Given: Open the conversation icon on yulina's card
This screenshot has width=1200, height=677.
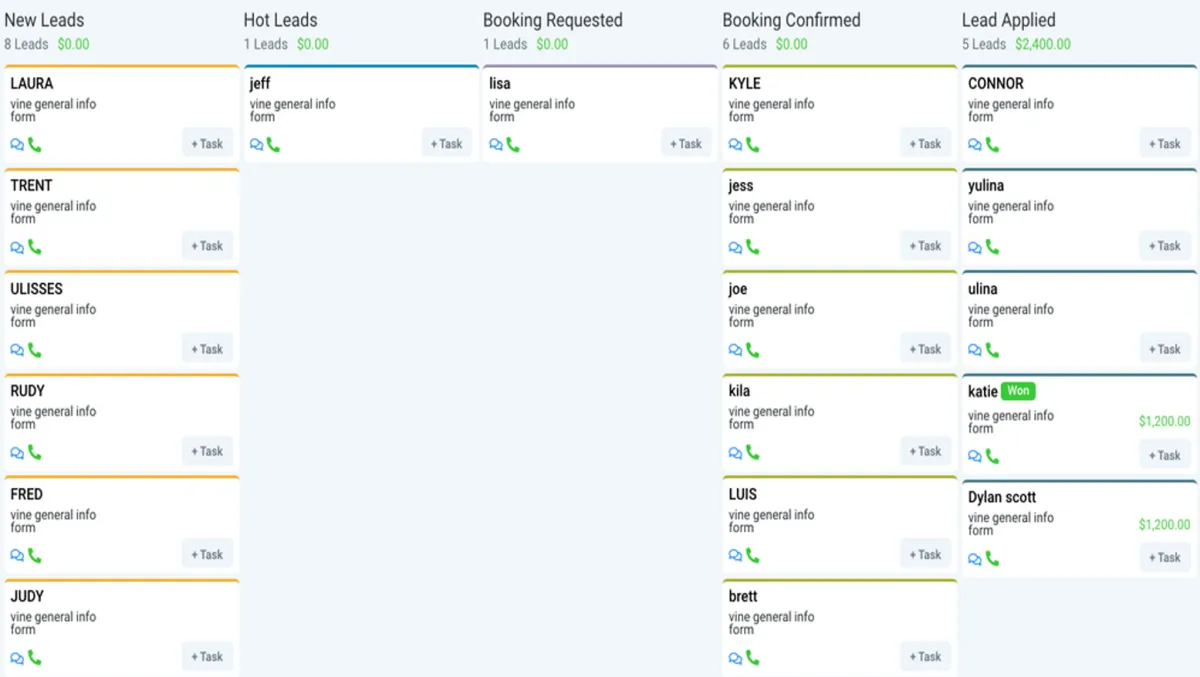Looking at the screenshot, I should click(x=975, y=247).
